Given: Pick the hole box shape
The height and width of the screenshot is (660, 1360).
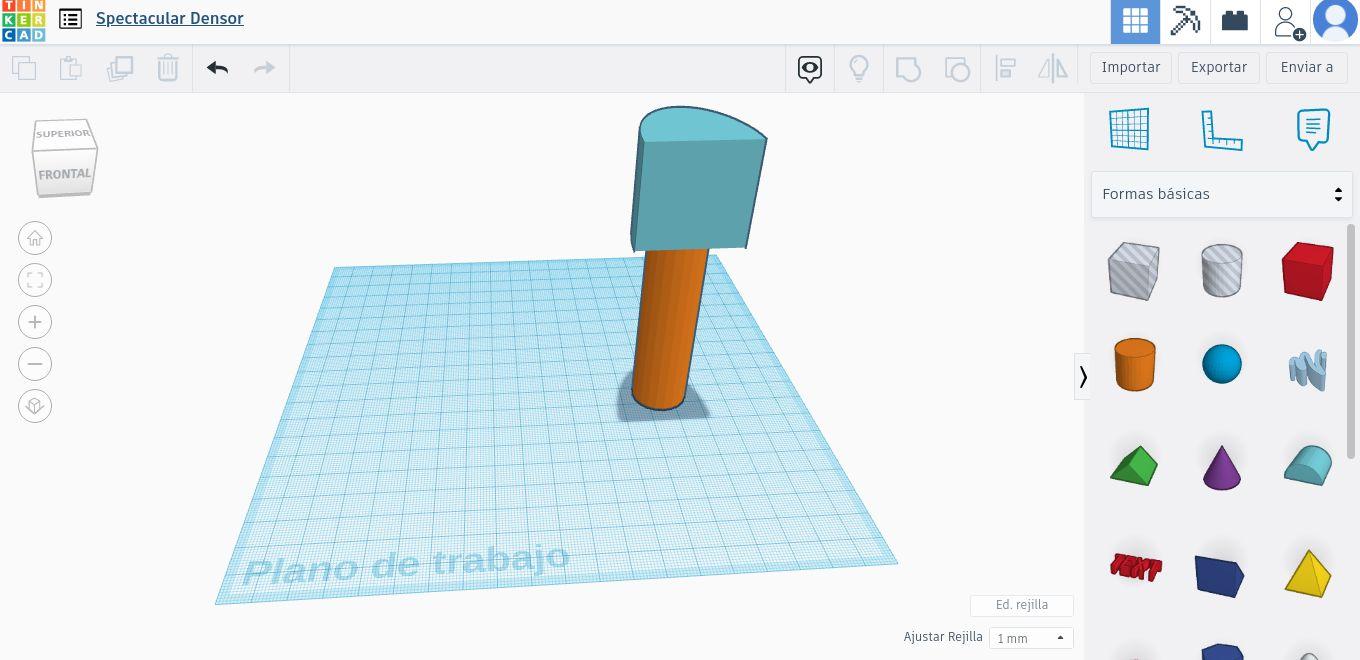Looking at the screenshot, I should [1134, 270].
